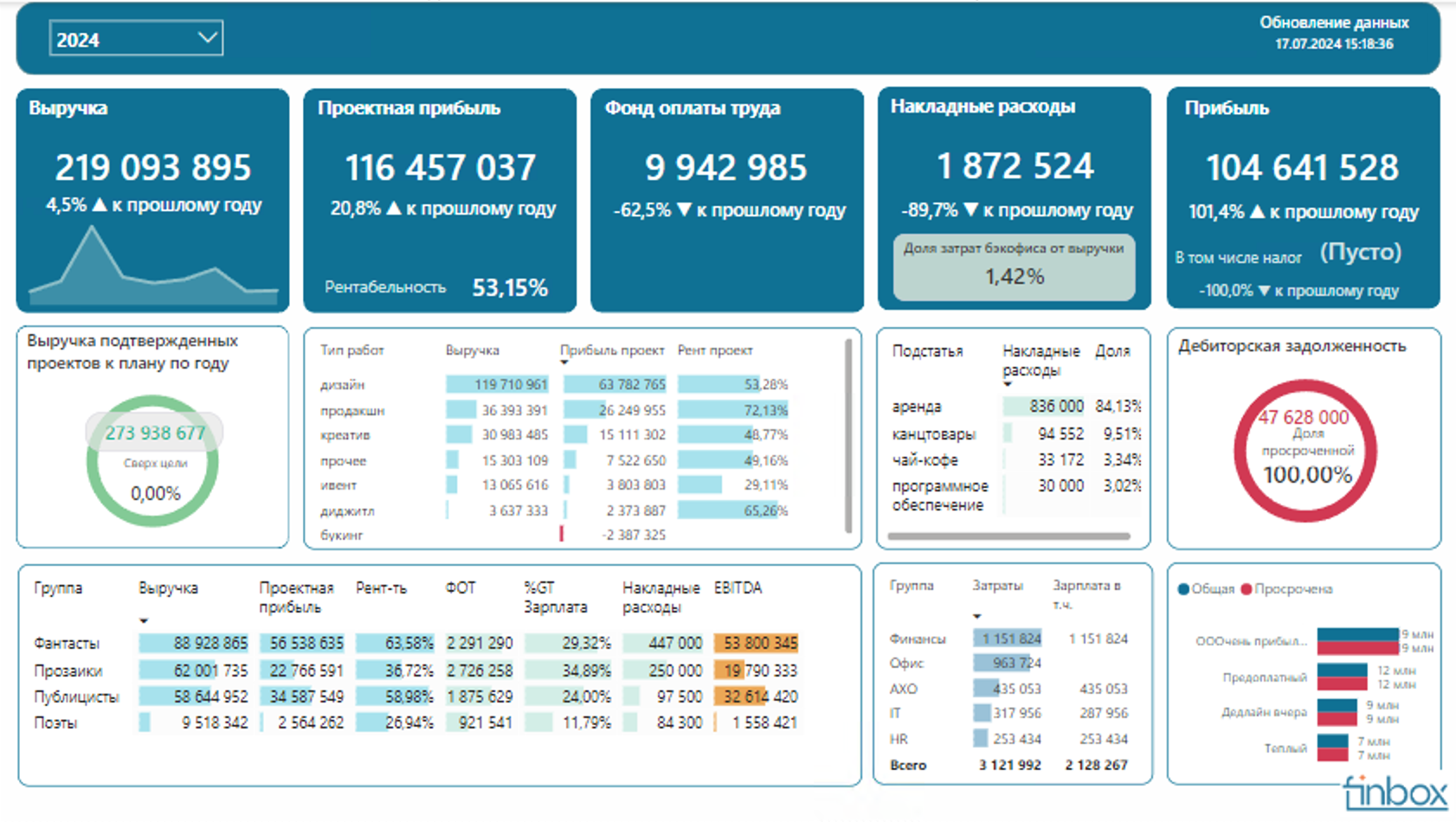Open the 2024 year dropdown
This screenshot has width=1456, height=822.
(x=136, y=39)
